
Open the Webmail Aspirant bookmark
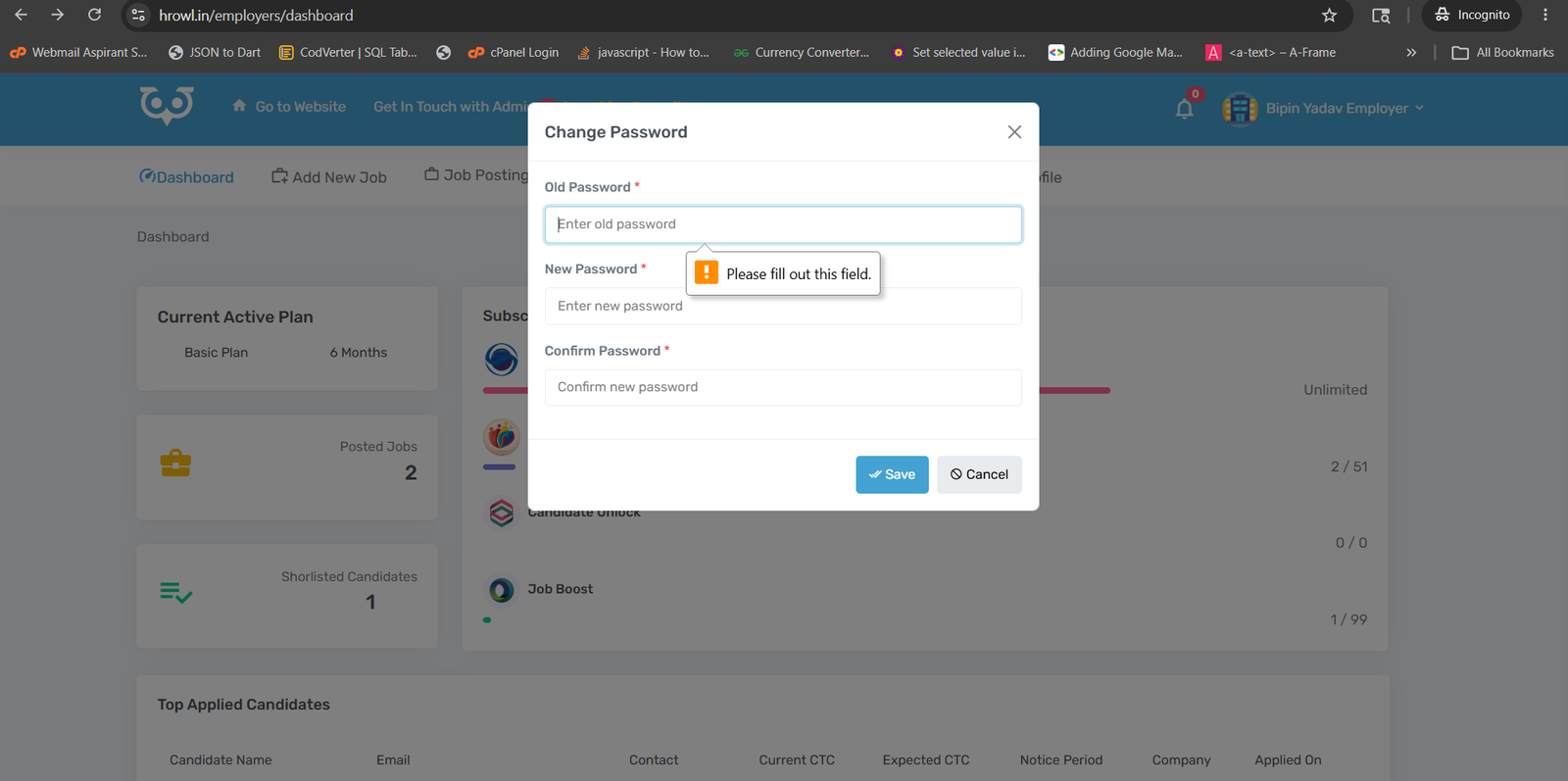78,53
